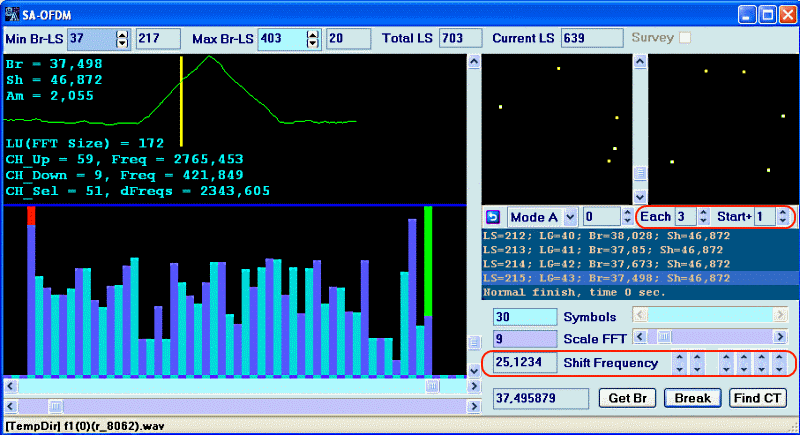Open the Mode A dropdown
This screenshot has width=800, height=435.
tap(570, 216)
